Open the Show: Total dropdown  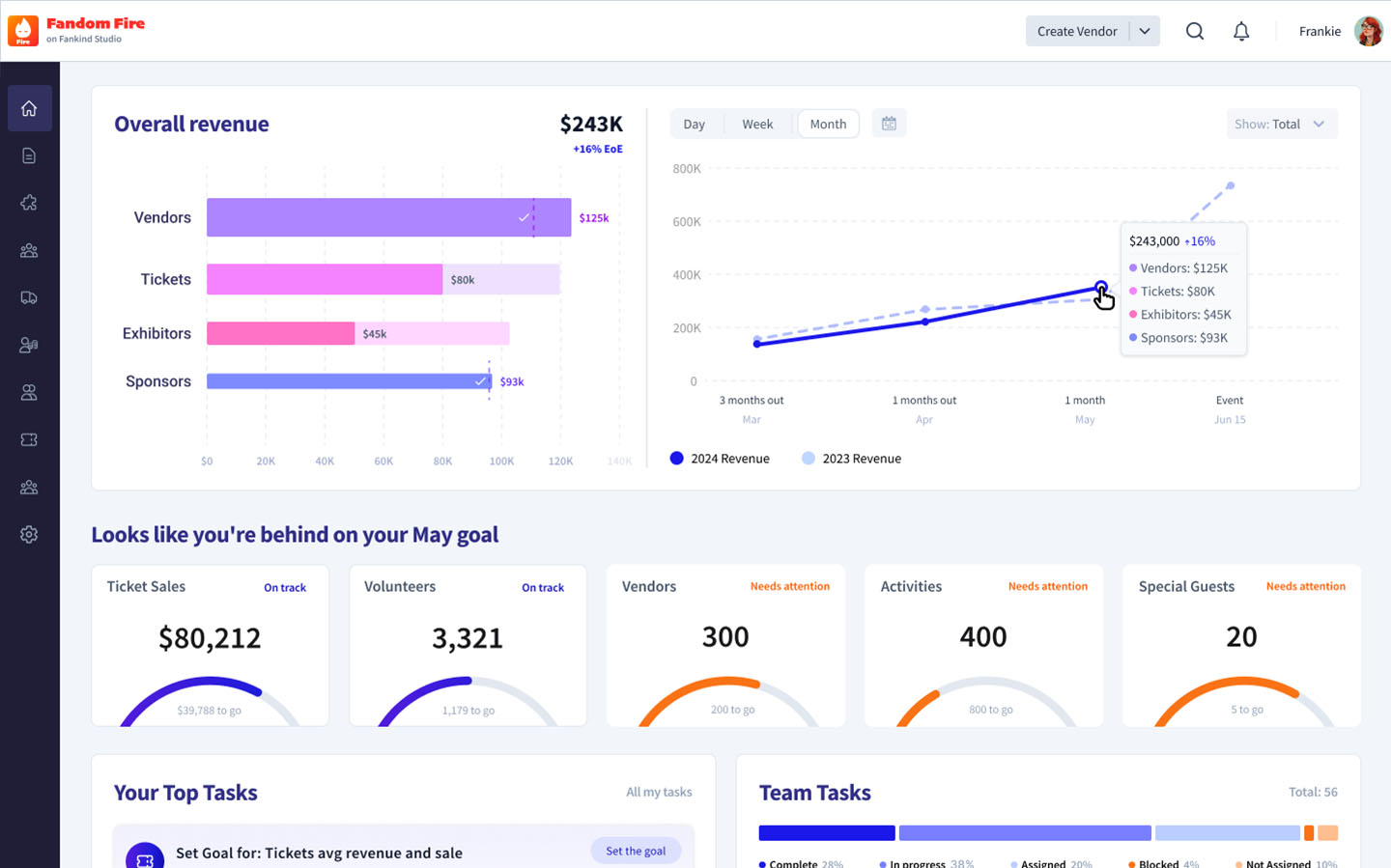pyautogui.click(x=1281, y=124)
